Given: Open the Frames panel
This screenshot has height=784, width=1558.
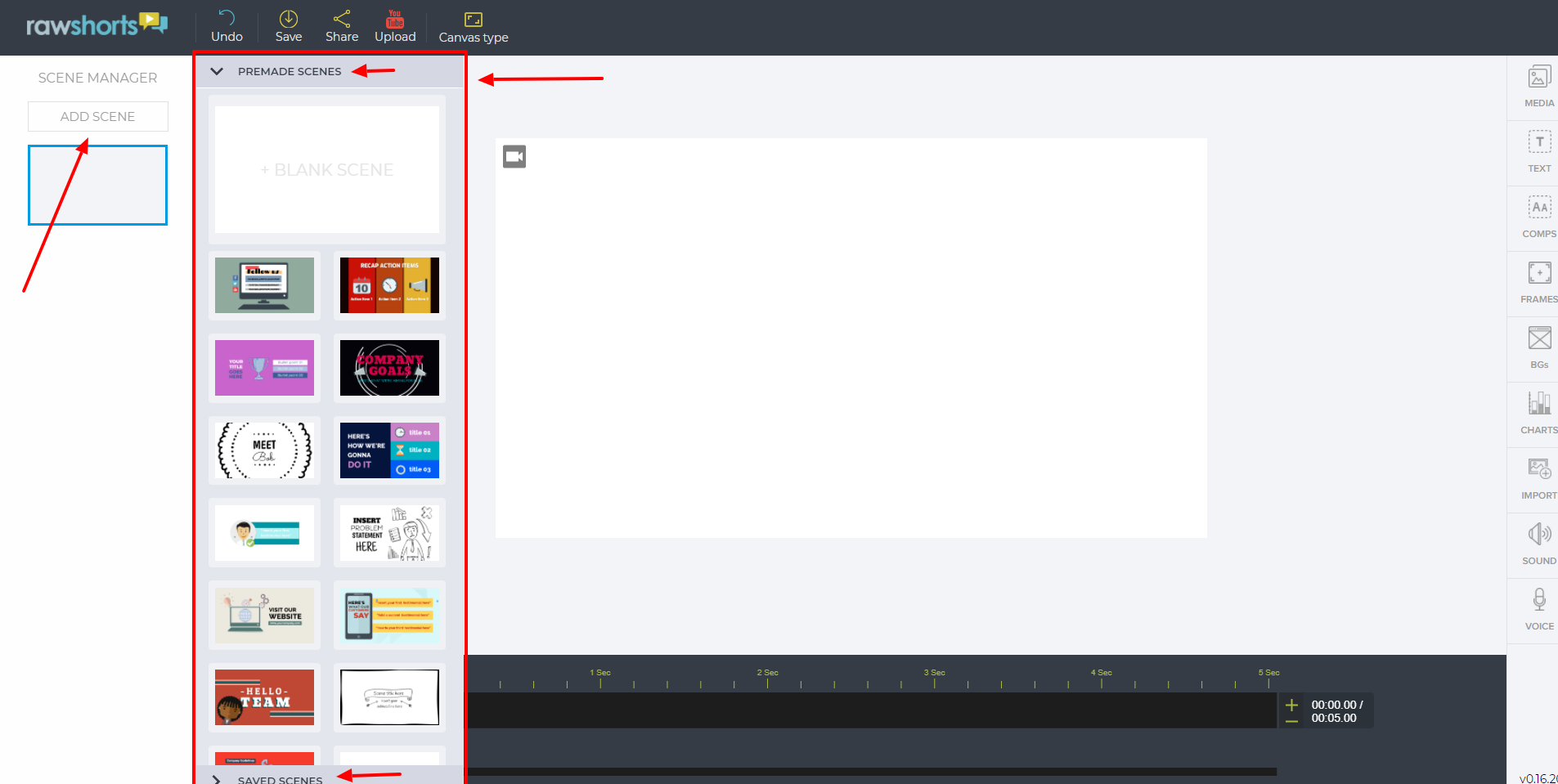Looking at the screenshot, I should pyautogui.click(x=1539, y=283).
